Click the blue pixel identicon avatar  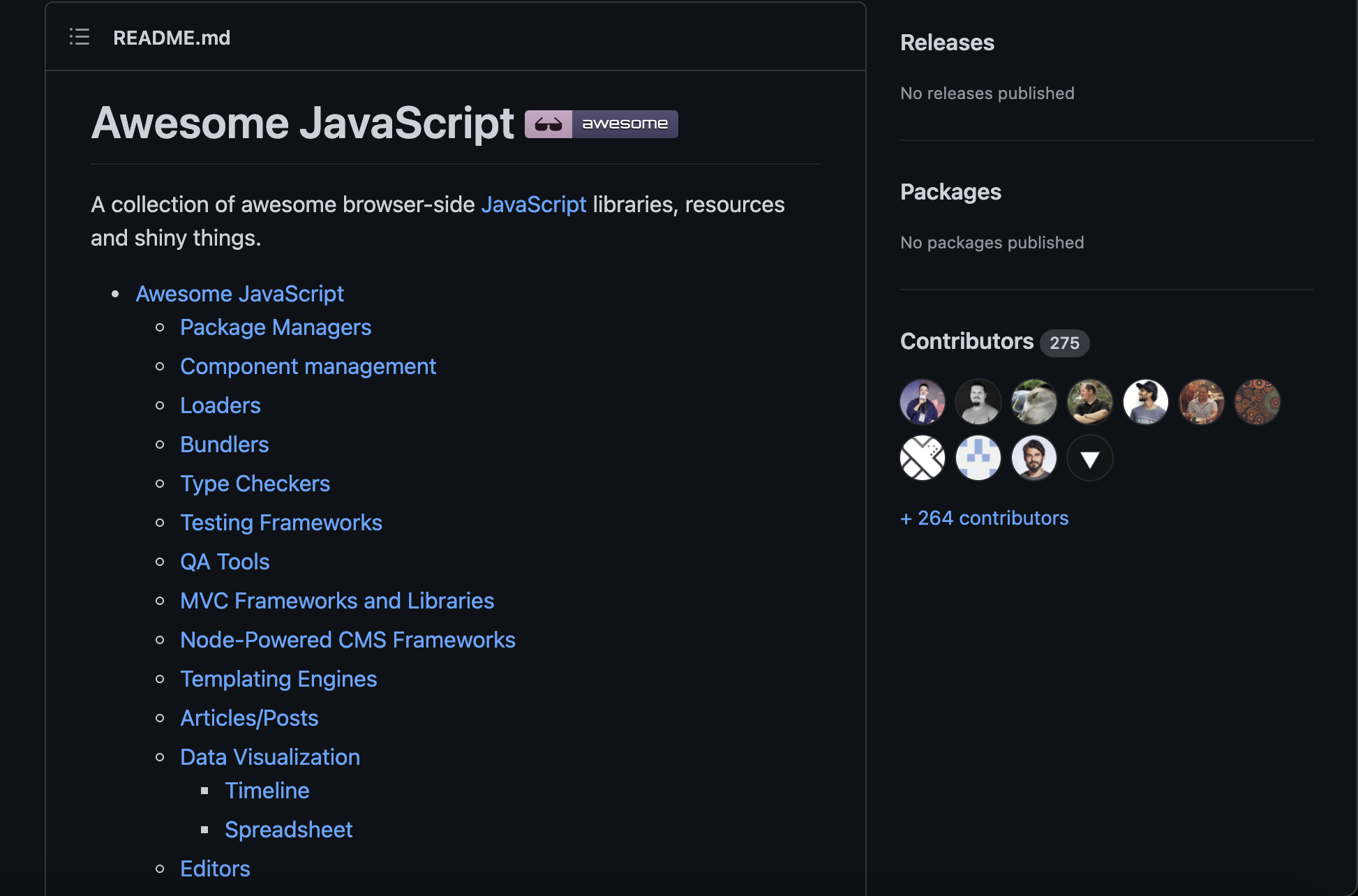pos(978,458)
